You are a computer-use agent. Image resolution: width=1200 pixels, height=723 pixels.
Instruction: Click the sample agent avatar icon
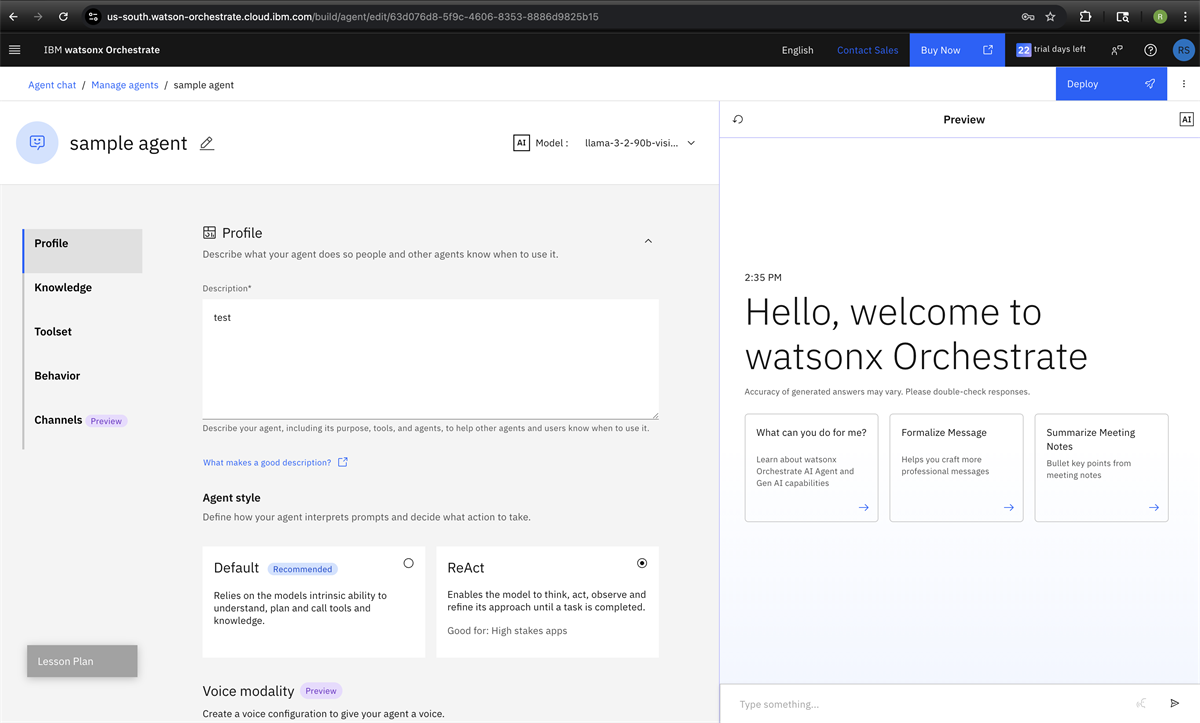click(37, 143)
